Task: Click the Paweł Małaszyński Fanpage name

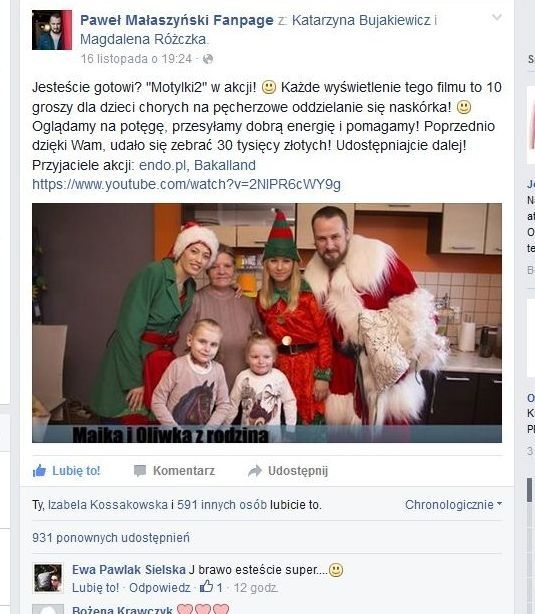Action: pos(177,20)
